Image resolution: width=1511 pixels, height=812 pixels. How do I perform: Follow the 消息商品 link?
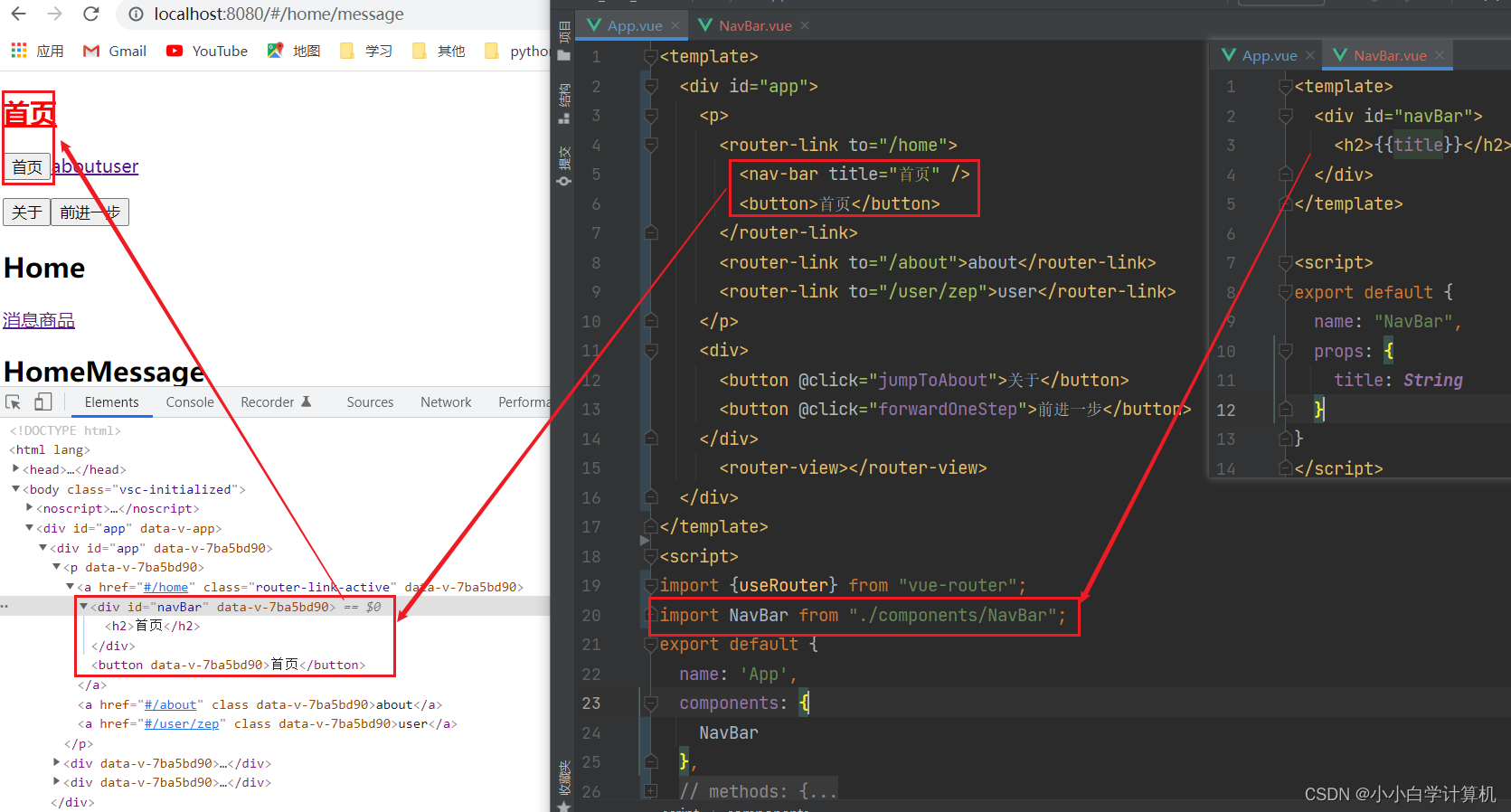pos(39,320)
